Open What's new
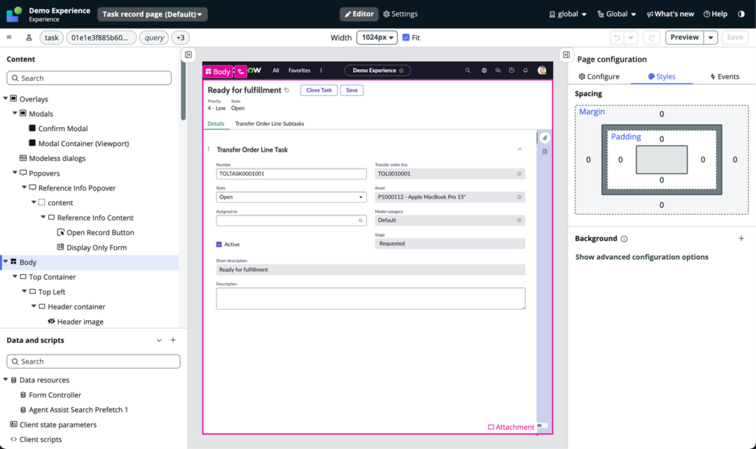756x449 pixels. [670, 14]
